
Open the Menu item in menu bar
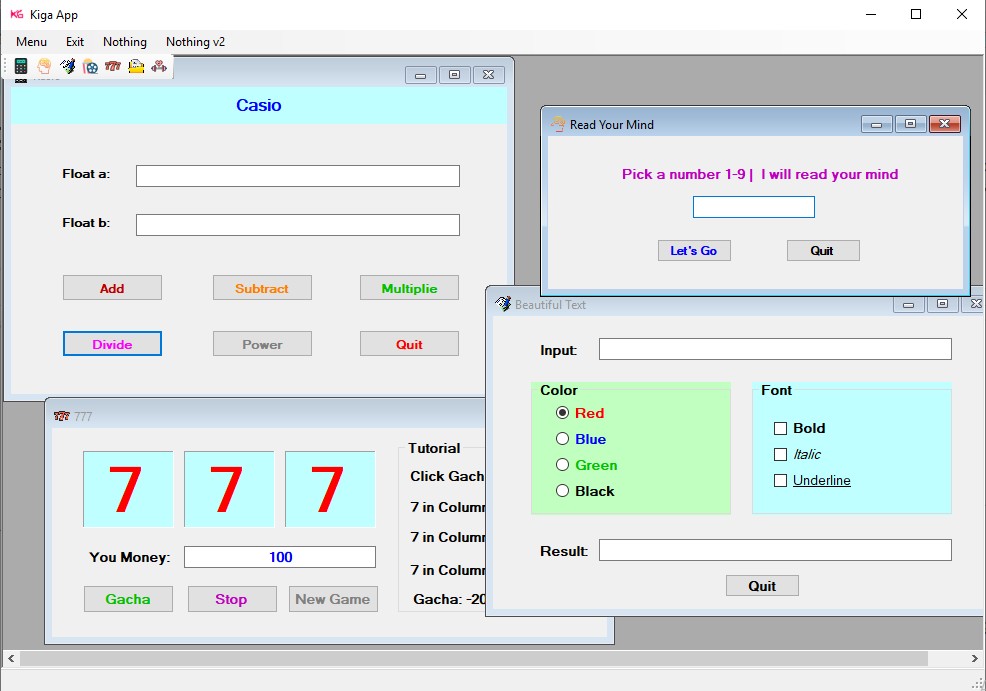(x=31, y=42)
